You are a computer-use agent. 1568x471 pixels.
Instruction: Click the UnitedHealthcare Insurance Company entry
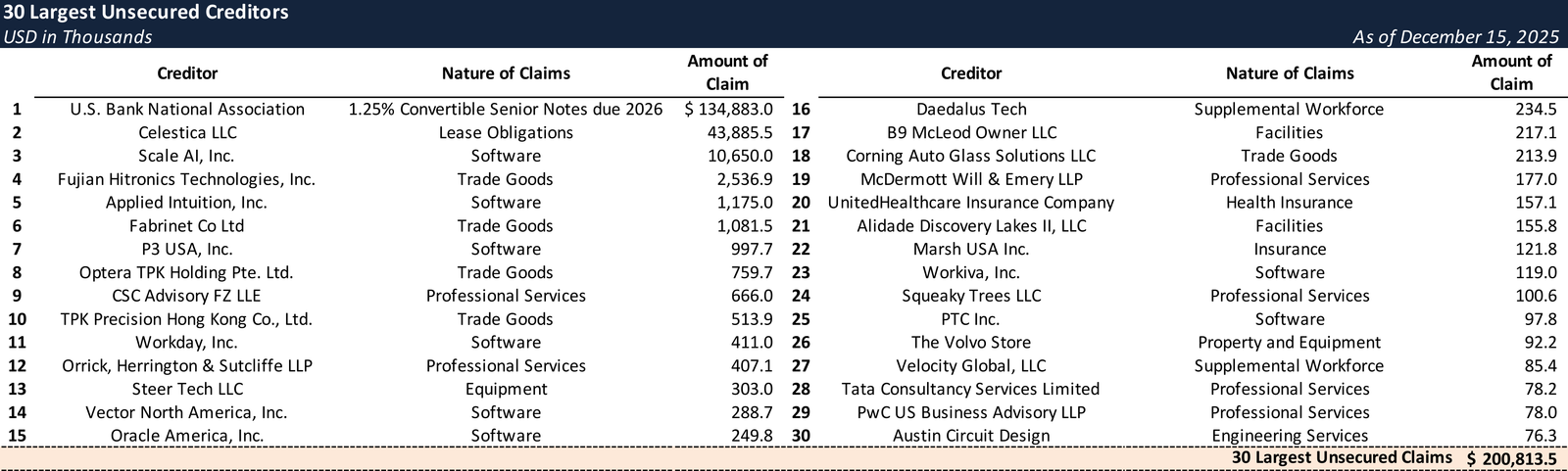point(971,203)
